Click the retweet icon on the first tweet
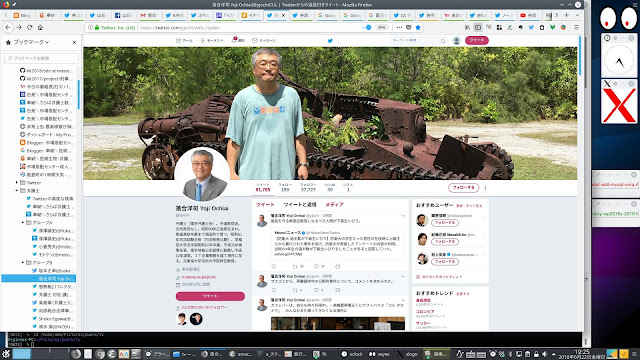 (295, 267)
